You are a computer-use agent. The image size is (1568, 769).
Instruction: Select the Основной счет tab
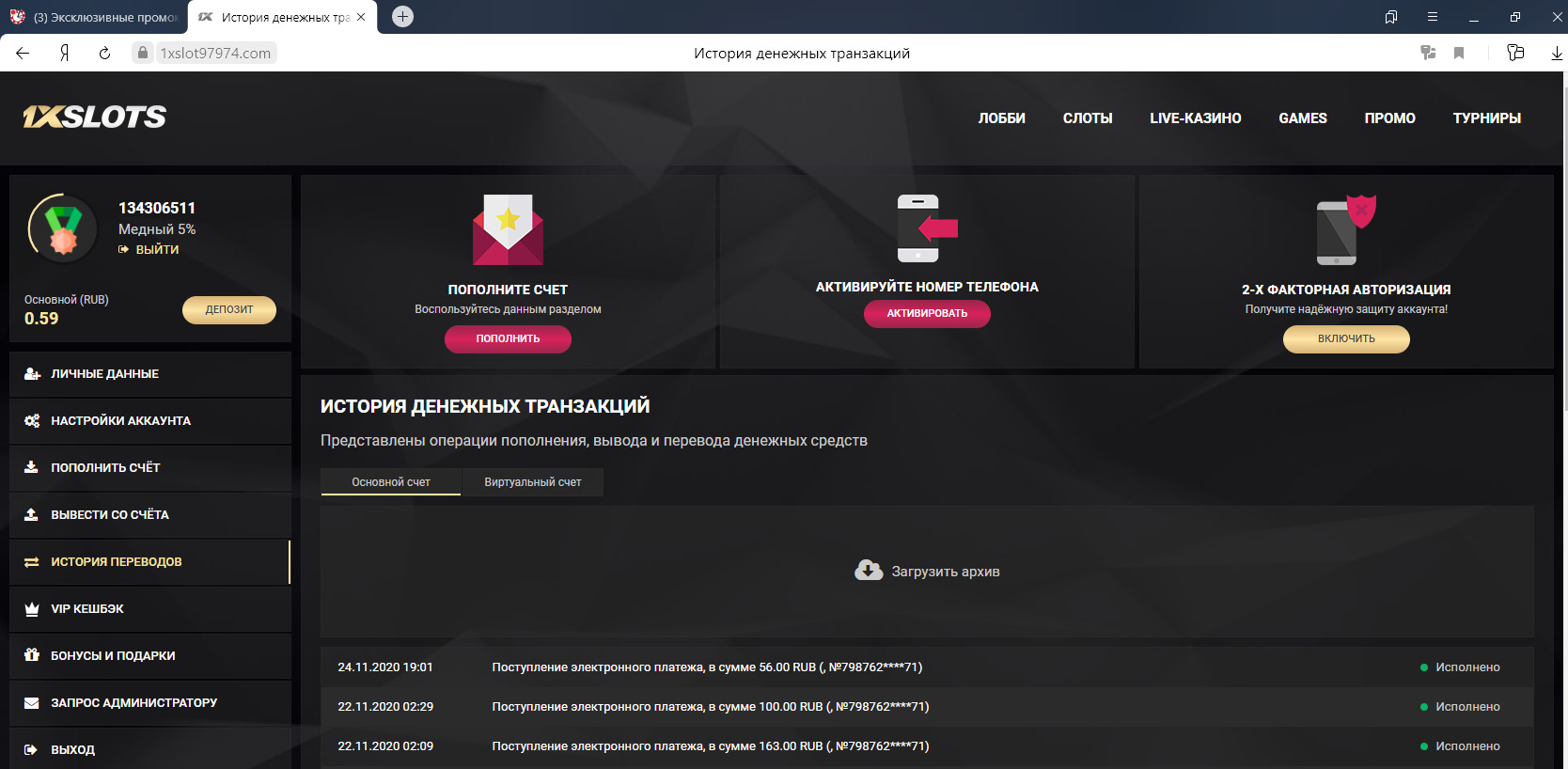(x=391, y=482)
